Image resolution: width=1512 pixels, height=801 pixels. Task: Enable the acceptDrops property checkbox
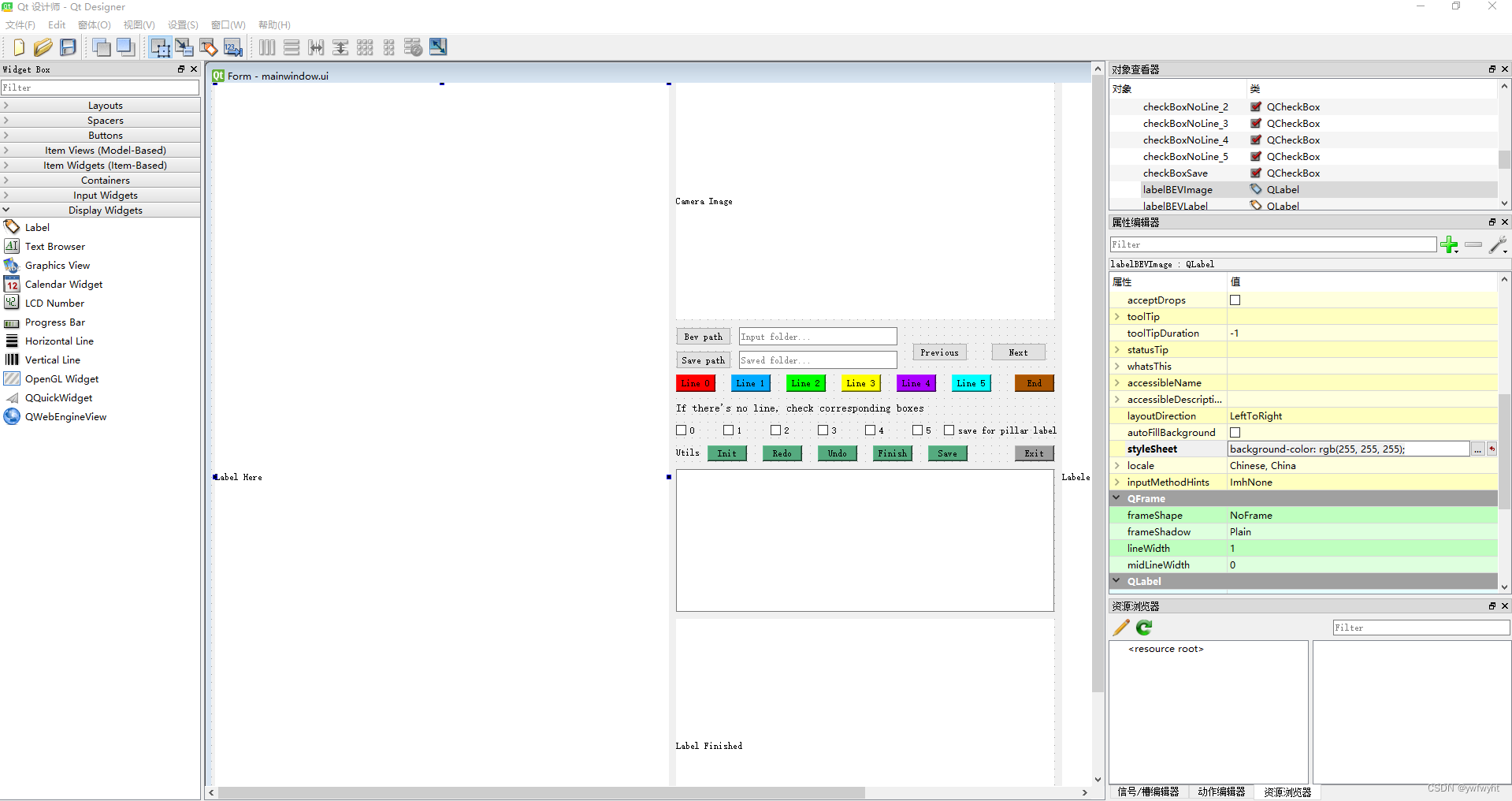(1235, 300)
